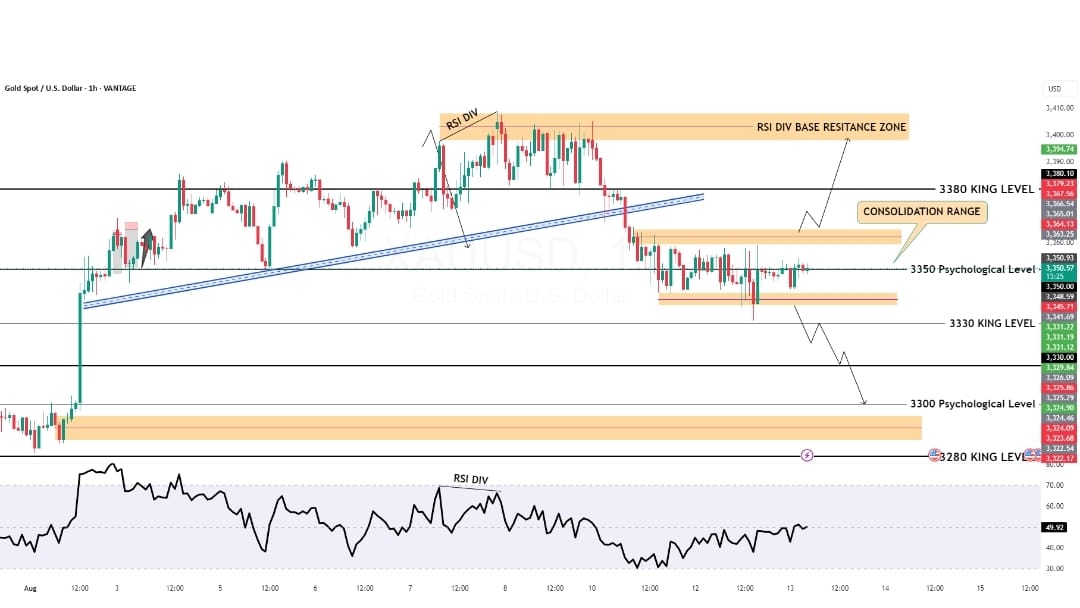This screenshot has height=608, width=1080.
Task: Select the blue ascending trendline channel
Action: 393,251
